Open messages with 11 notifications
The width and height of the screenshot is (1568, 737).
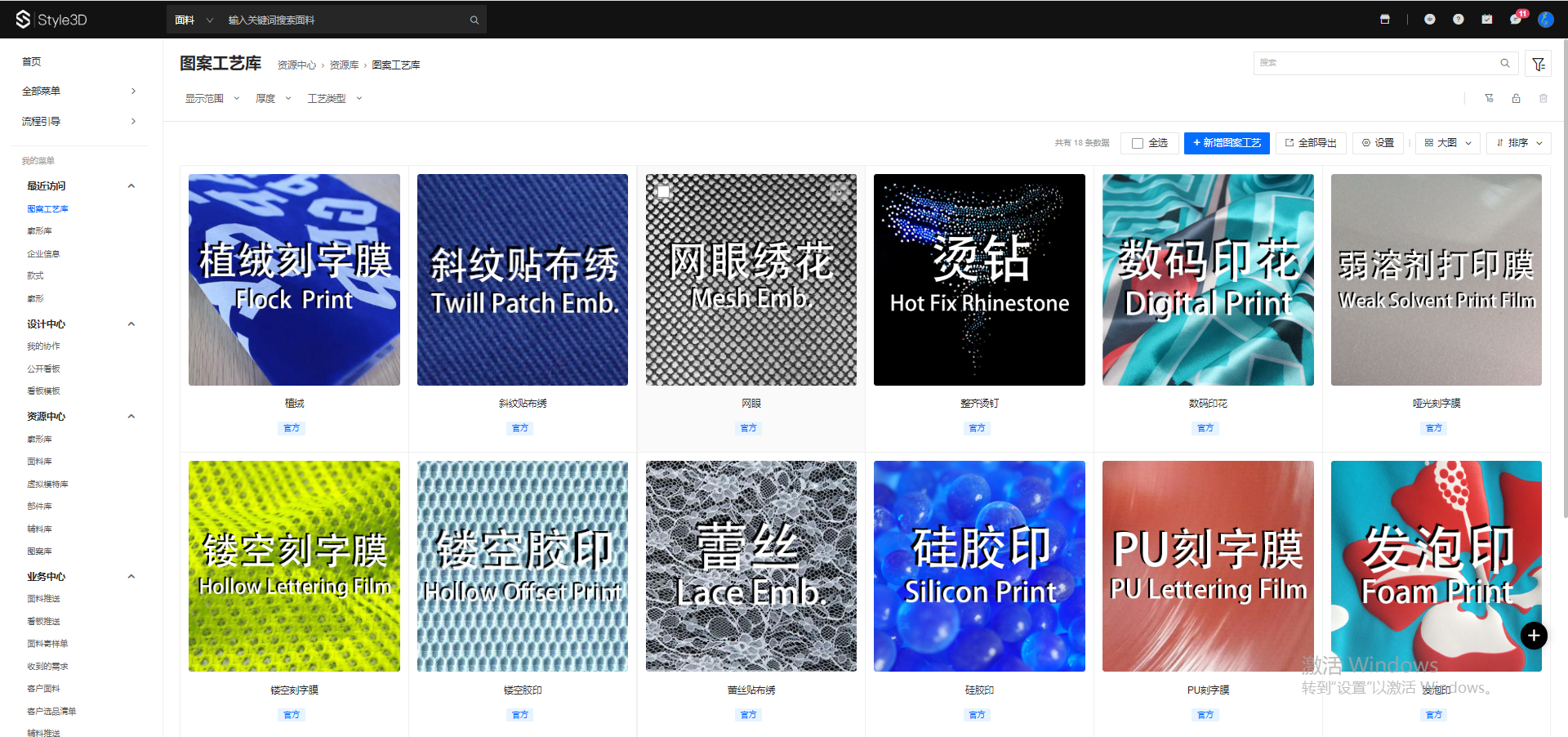pyautogui.click(x=1516, y=20)
